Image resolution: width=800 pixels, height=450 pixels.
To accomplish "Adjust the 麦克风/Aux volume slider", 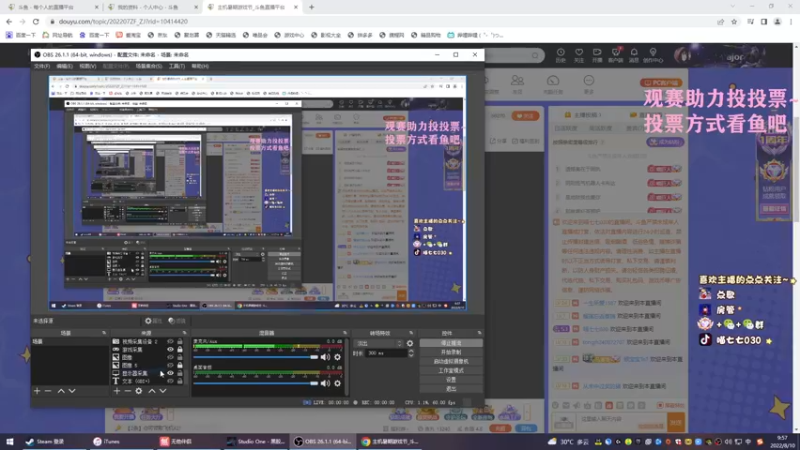I will coord(256,357).
